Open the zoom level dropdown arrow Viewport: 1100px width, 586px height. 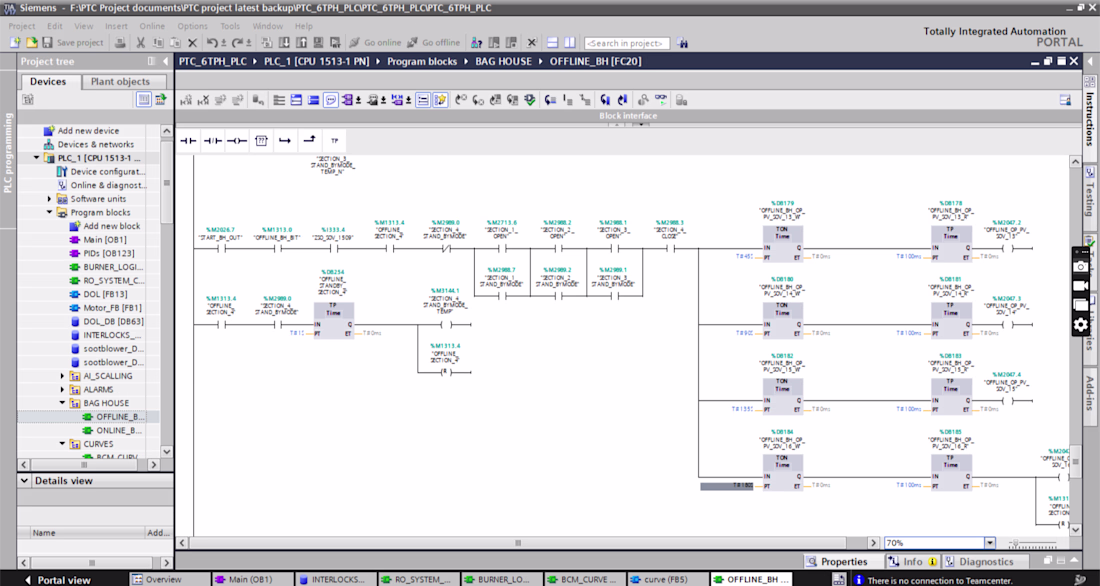tap(989, 542)
